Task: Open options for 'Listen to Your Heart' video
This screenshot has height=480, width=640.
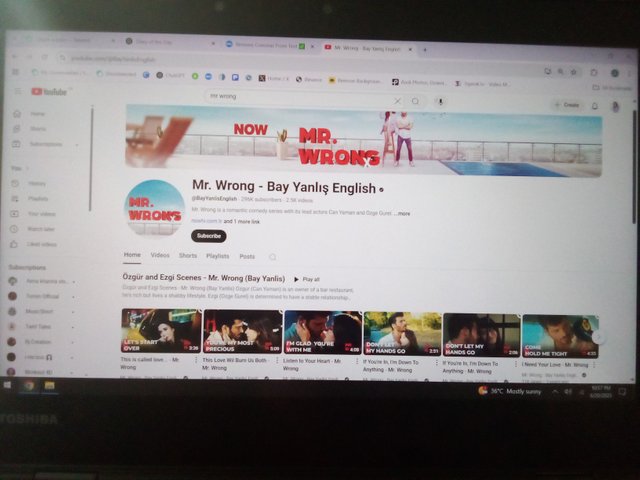Action: click(357, 362)
